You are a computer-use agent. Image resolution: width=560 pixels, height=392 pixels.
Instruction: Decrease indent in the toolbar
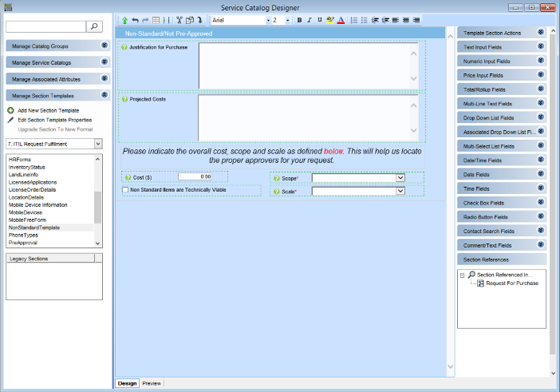coord(375,20)
